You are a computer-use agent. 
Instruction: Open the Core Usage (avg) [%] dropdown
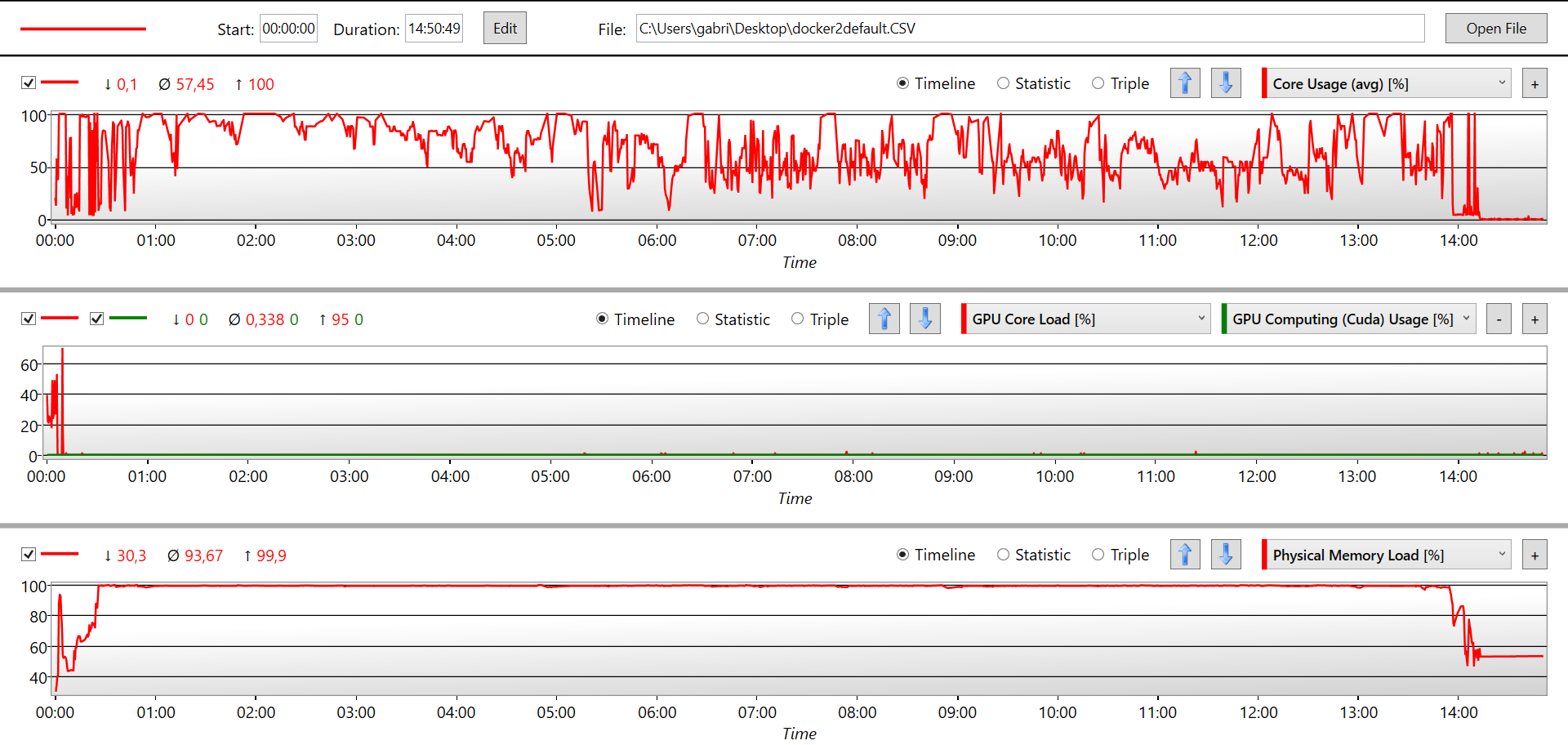pyautogui.click(x=1387, y=83)
